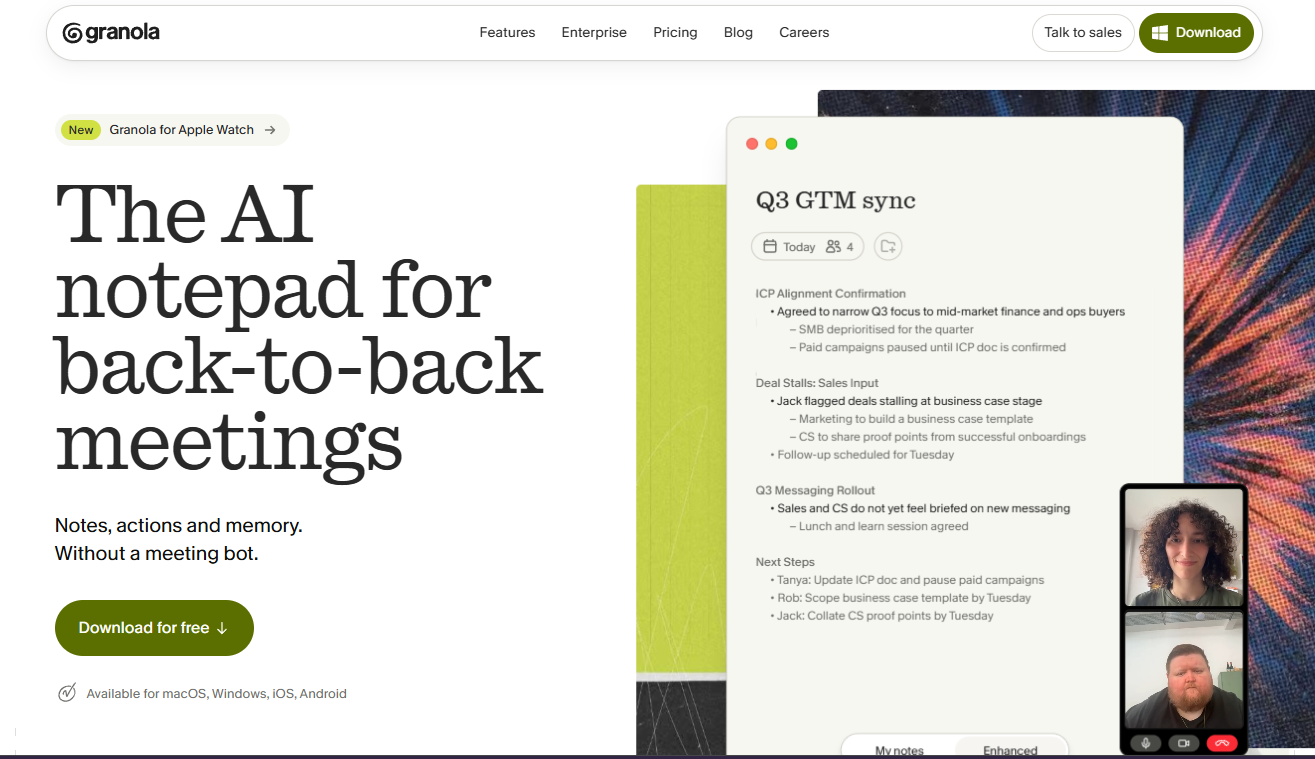The width and height of the screenshot is (1315, 759).
Task: Click the attendees count icon showing 4
Action: tap(839, 247)
